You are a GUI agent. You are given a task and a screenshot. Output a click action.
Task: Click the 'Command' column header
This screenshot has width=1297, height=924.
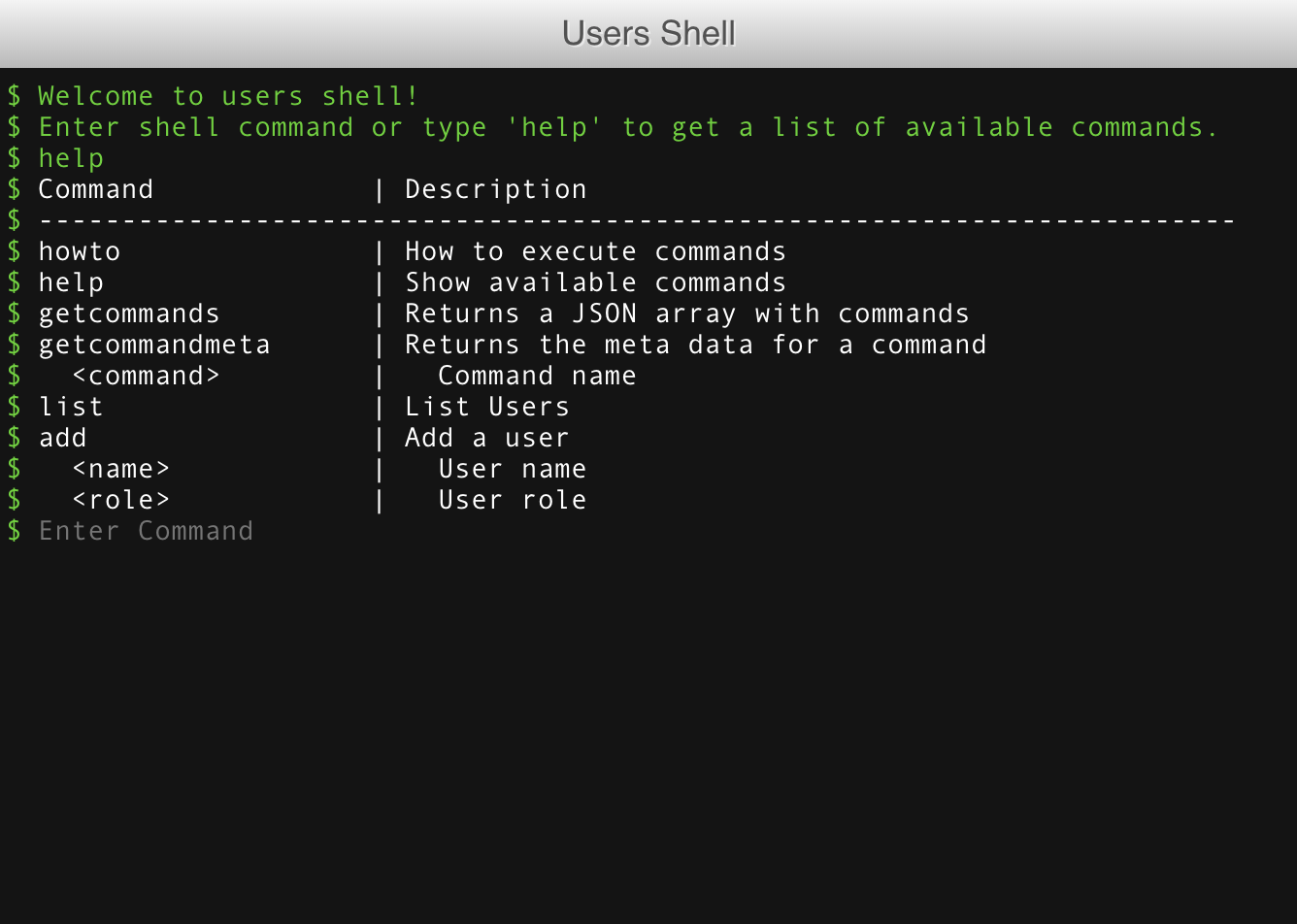pos(96,189)
